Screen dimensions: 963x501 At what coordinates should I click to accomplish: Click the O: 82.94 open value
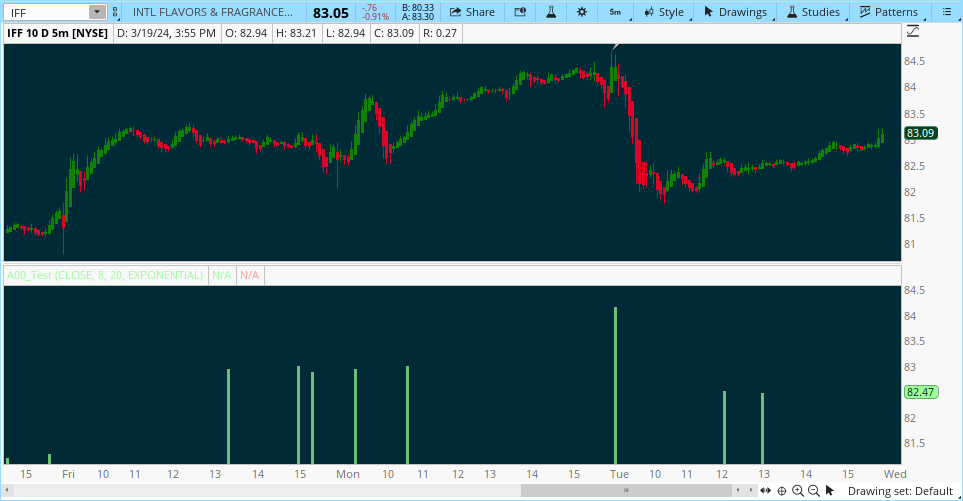246,33
